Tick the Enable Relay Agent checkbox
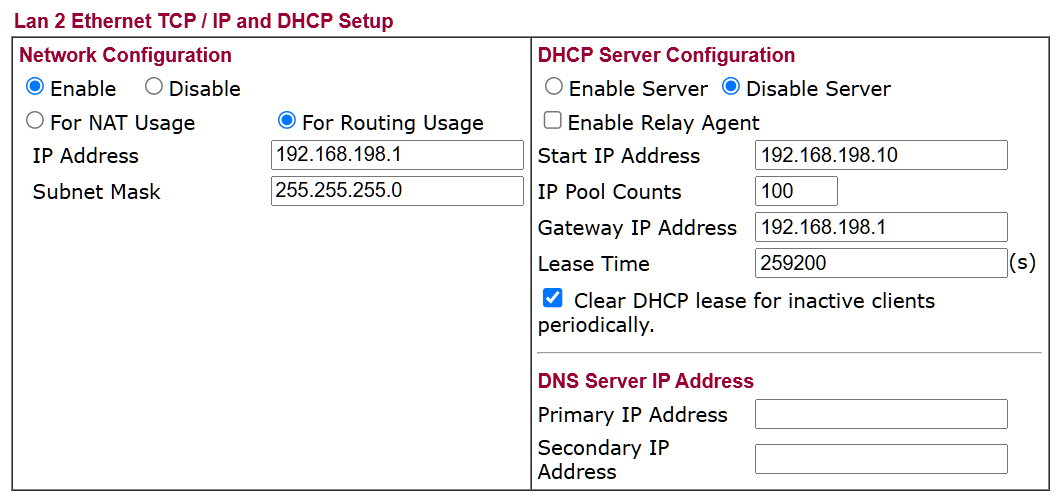 tap(552, 121)
